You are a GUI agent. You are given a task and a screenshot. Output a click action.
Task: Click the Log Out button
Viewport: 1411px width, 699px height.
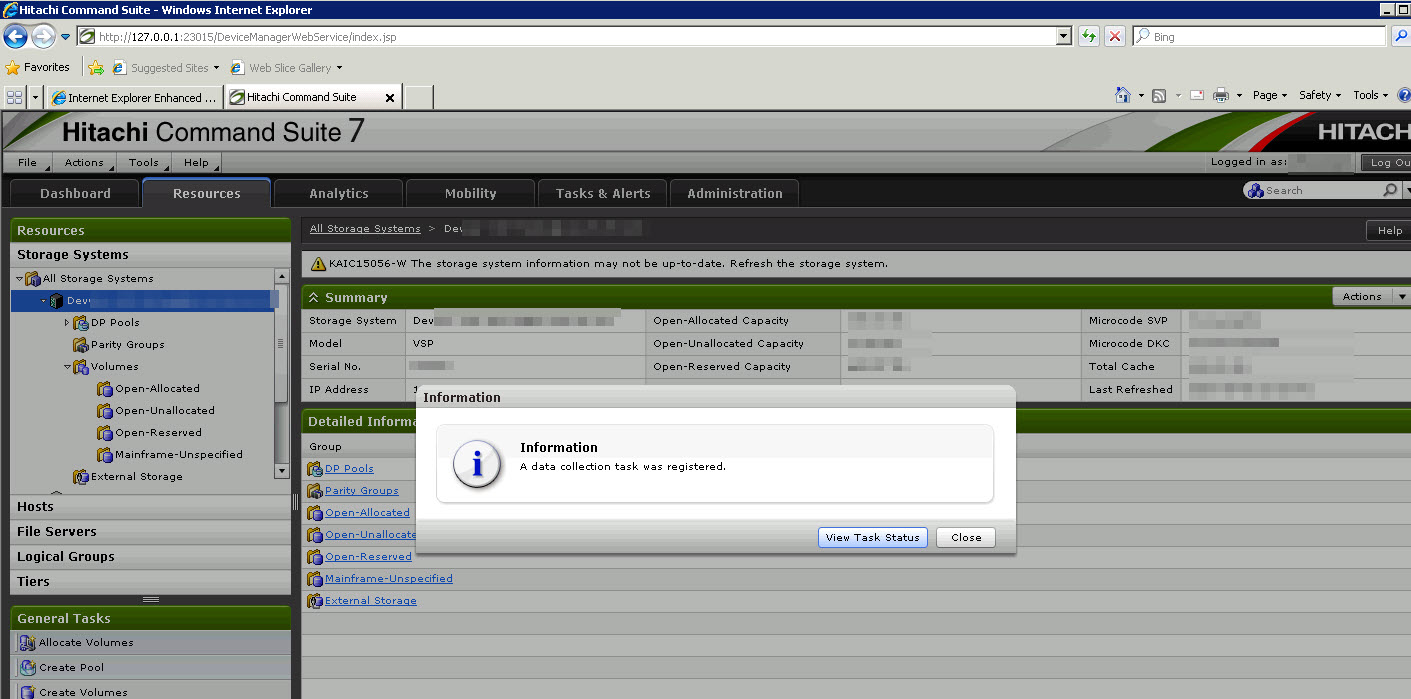1387,162
